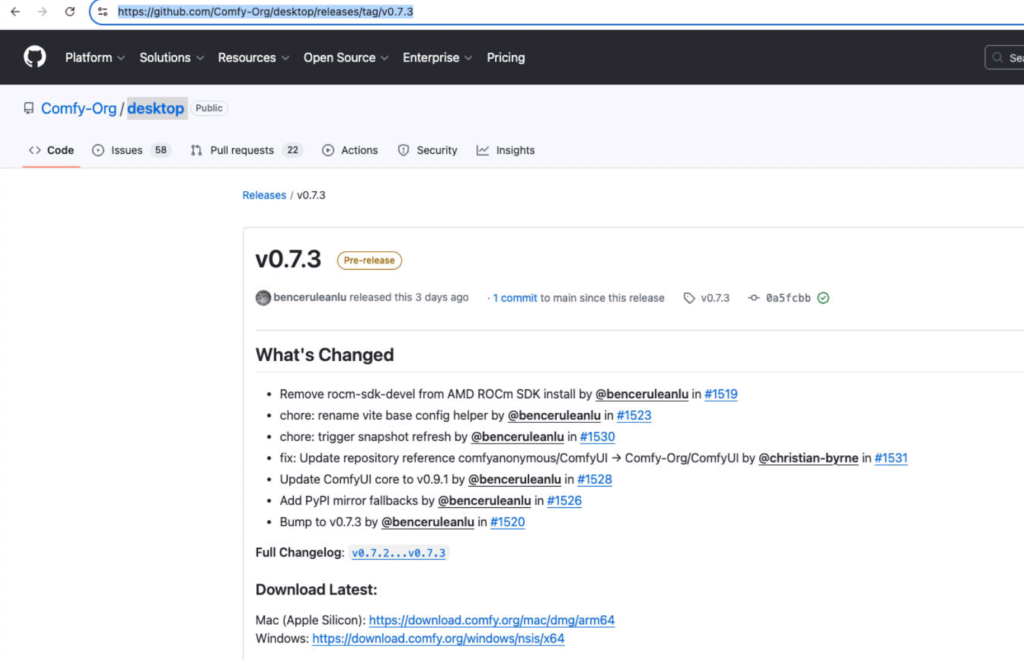This screenshot has height=660, width=1024.
Task: Click the Releases breadcrumb link
Action: [x=264, y=195]
